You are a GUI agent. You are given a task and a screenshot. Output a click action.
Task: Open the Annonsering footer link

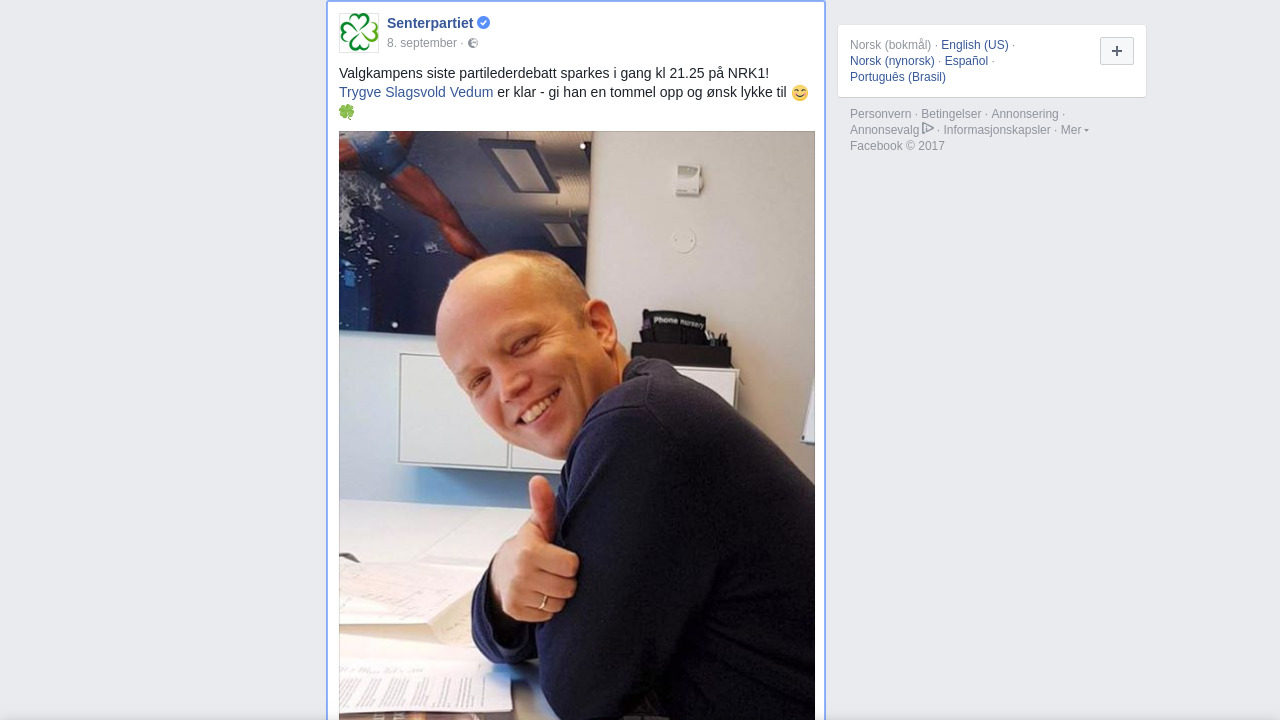coord(1025,114)
